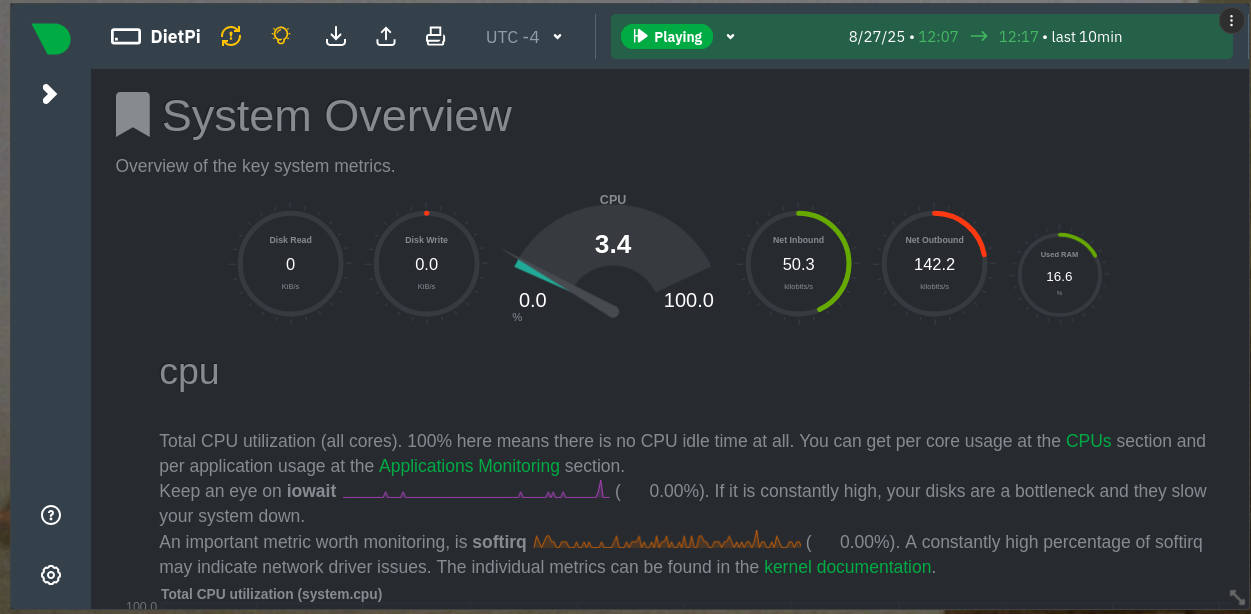Screen dimensions: 1251x614
Task: Click the green Netdata logo
Action: (x=51, y=38)
